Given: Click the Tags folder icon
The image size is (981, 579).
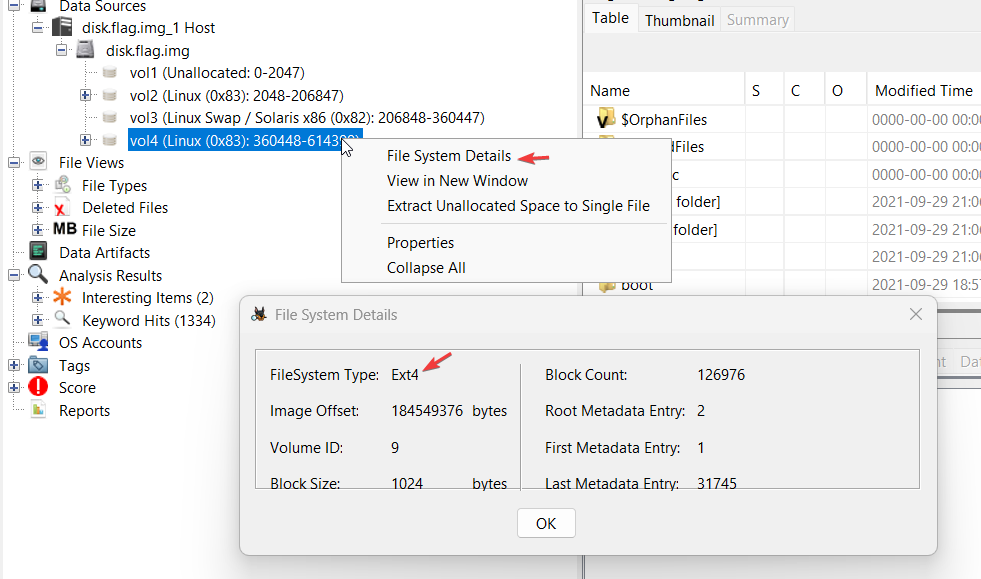Looking at the screenshot, I should point(38,366).
